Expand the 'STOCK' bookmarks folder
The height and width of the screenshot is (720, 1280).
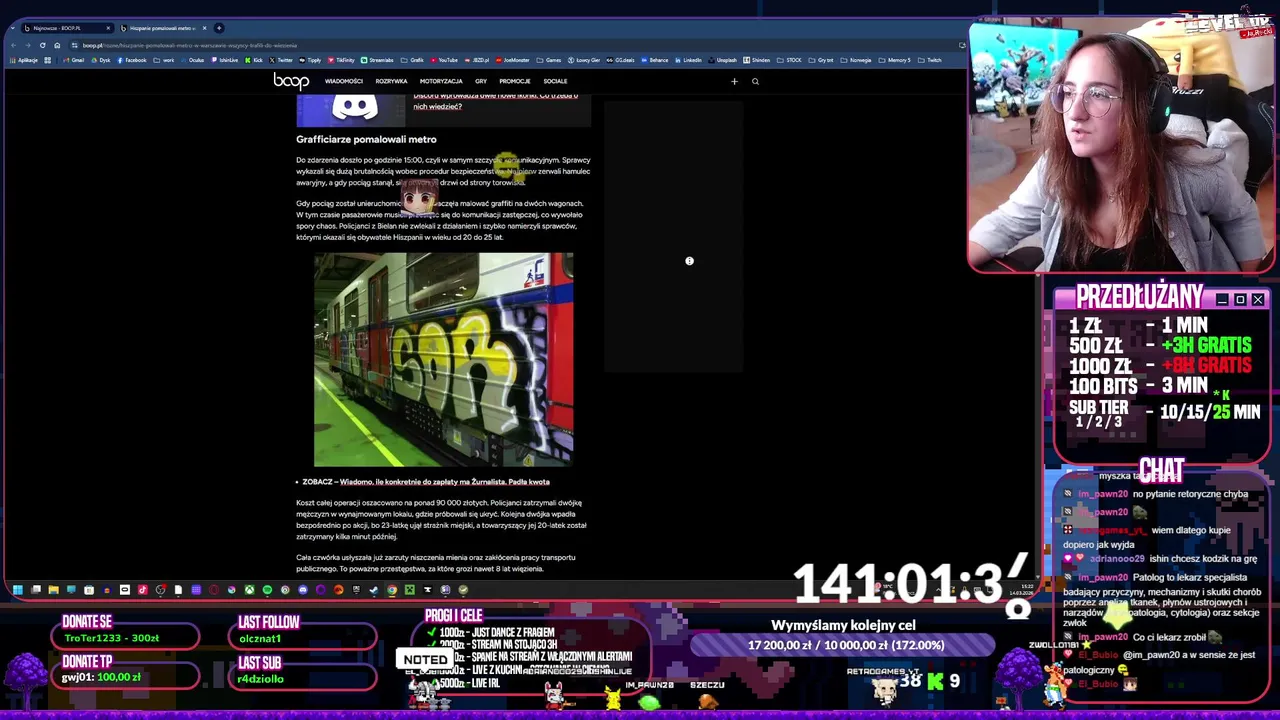(789, 60)
